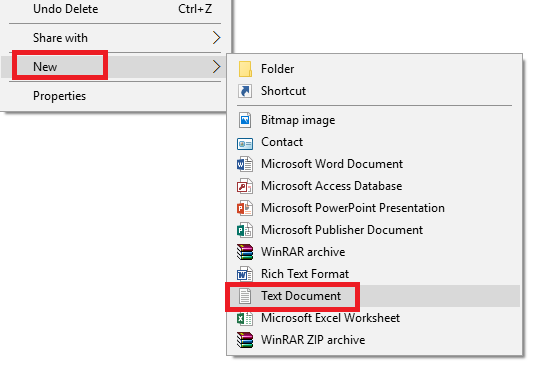
Task: Click the yellow Folder icon
Action: pos(245,69)
